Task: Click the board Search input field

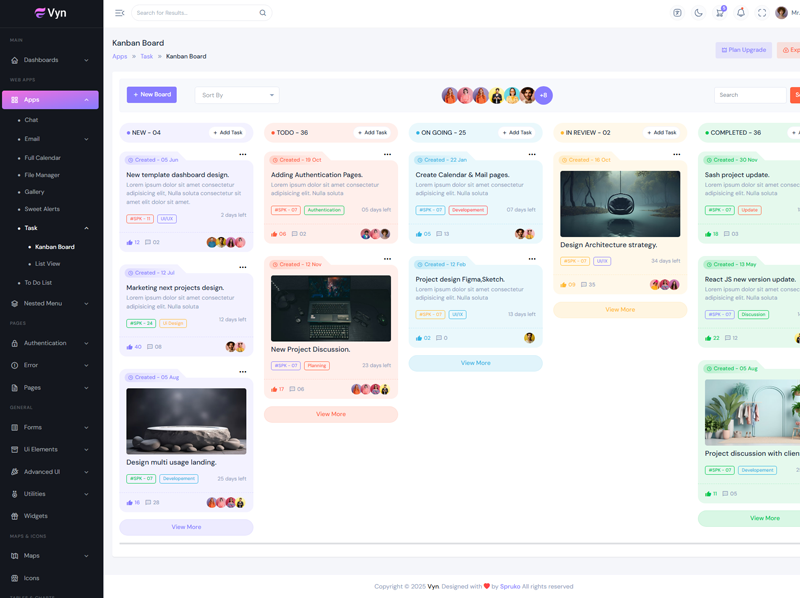Action: click(749, 95)
